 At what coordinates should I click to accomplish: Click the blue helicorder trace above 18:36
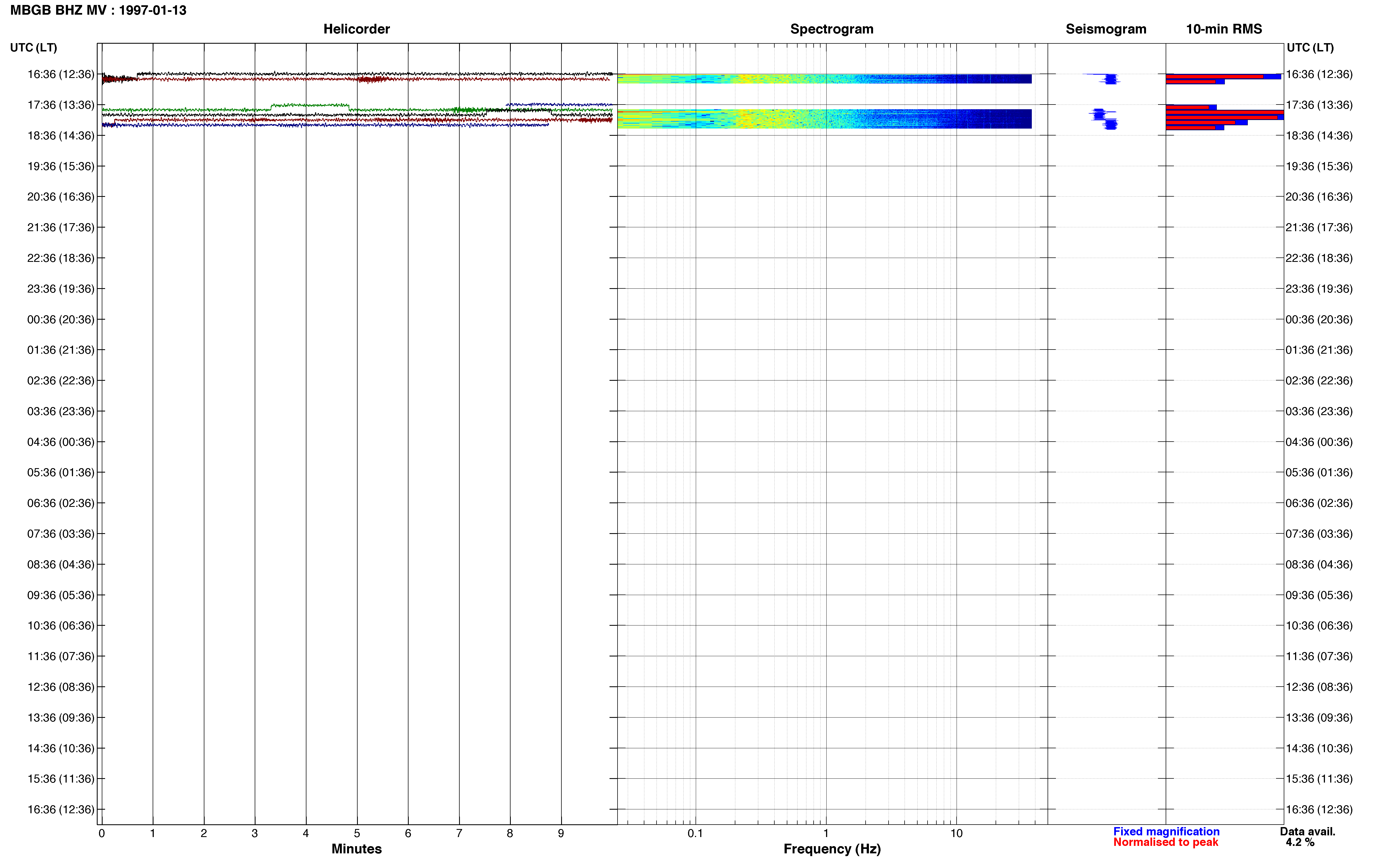[325, 125]
